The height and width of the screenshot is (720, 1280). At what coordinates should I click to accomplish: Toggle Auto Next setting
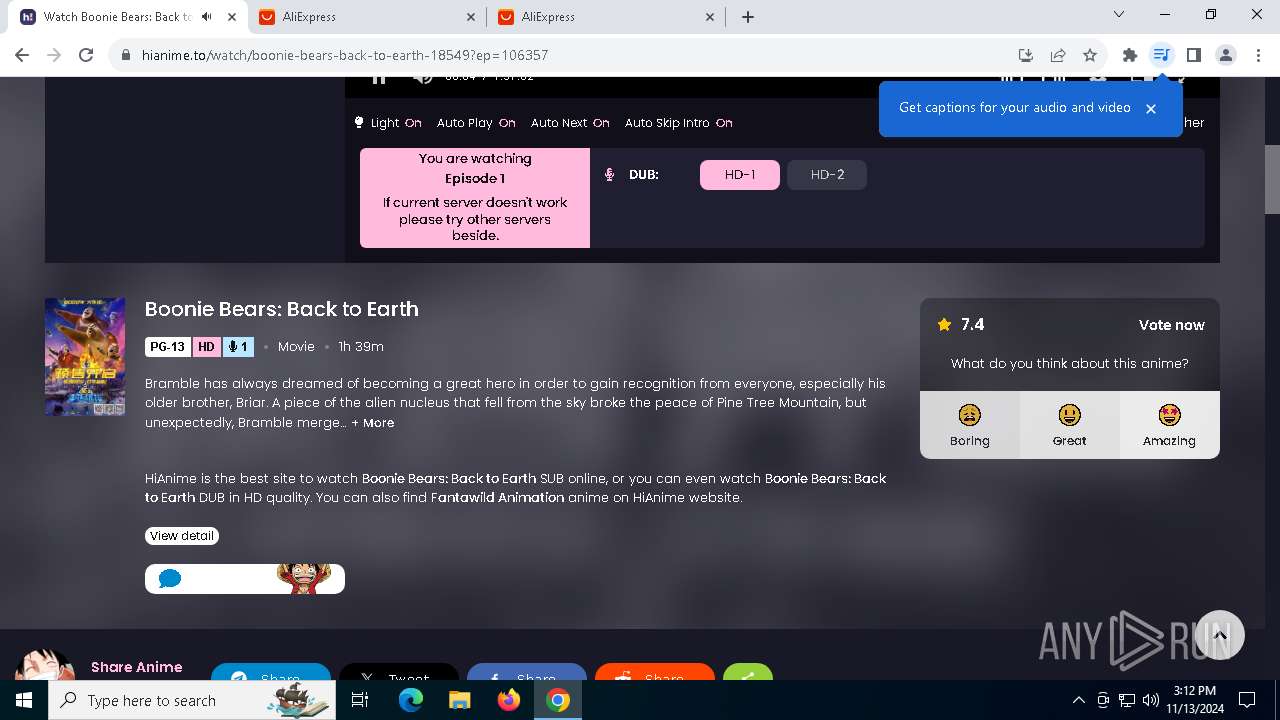(x=570, y=123)
